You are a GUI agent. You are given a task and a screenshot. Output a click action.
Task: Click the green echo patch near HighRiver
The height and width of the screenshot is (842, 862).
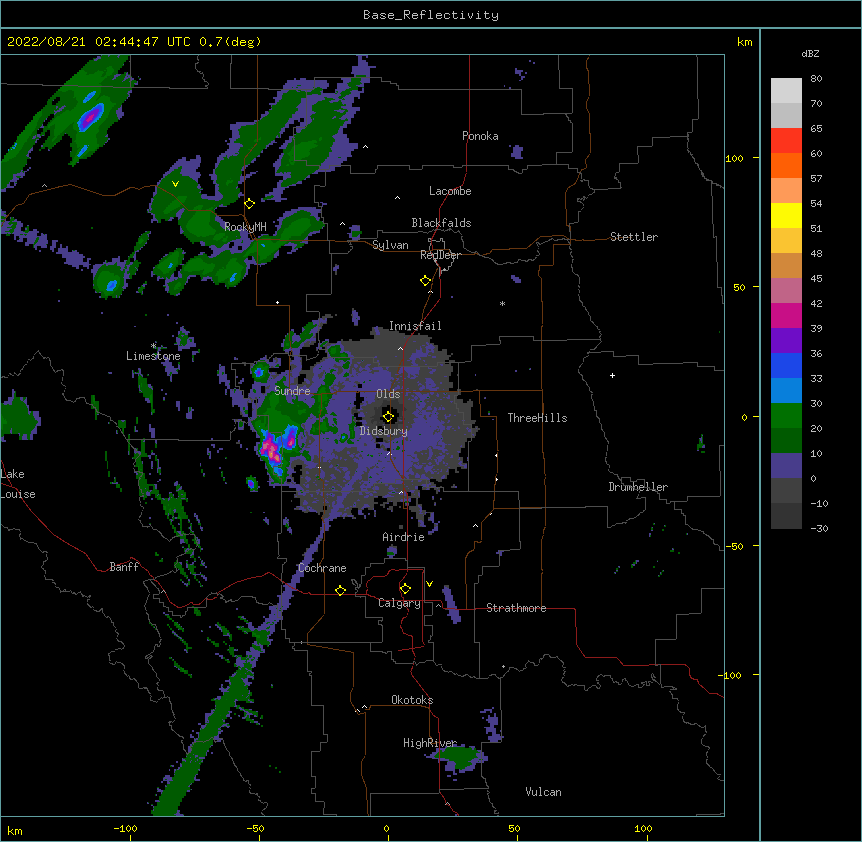(460, 757)
